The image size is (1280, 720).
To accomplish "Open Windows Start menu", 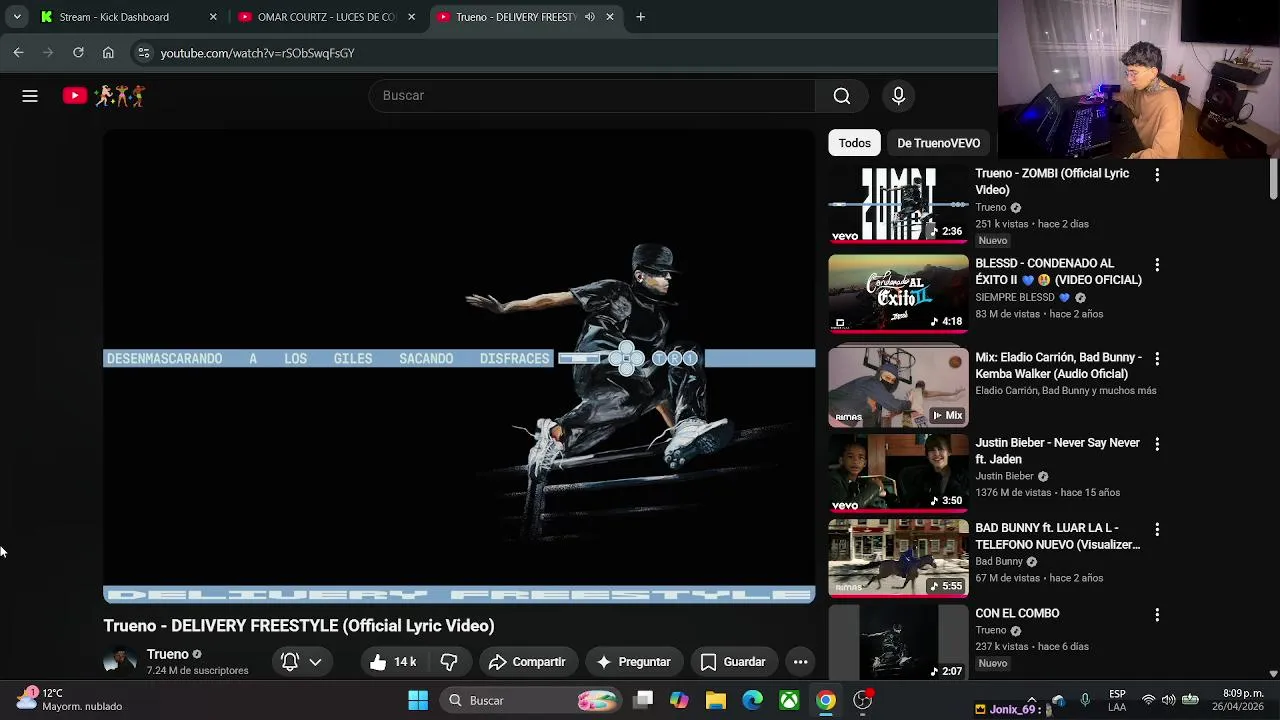I will (x=418, y=700).
